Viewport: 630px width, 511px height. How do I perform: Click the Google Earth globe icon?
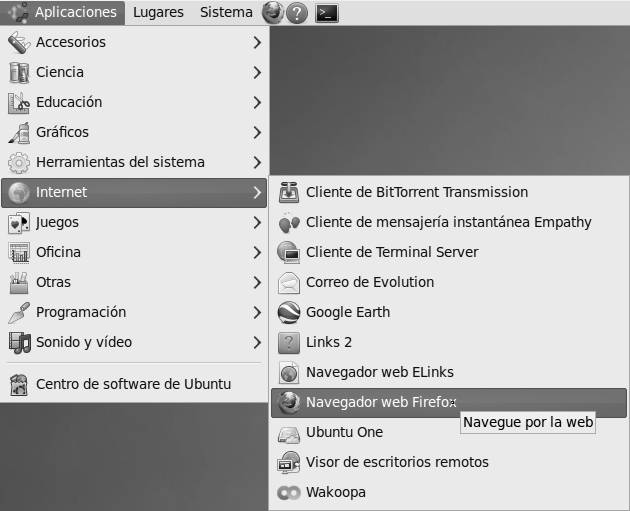[289, 312]
